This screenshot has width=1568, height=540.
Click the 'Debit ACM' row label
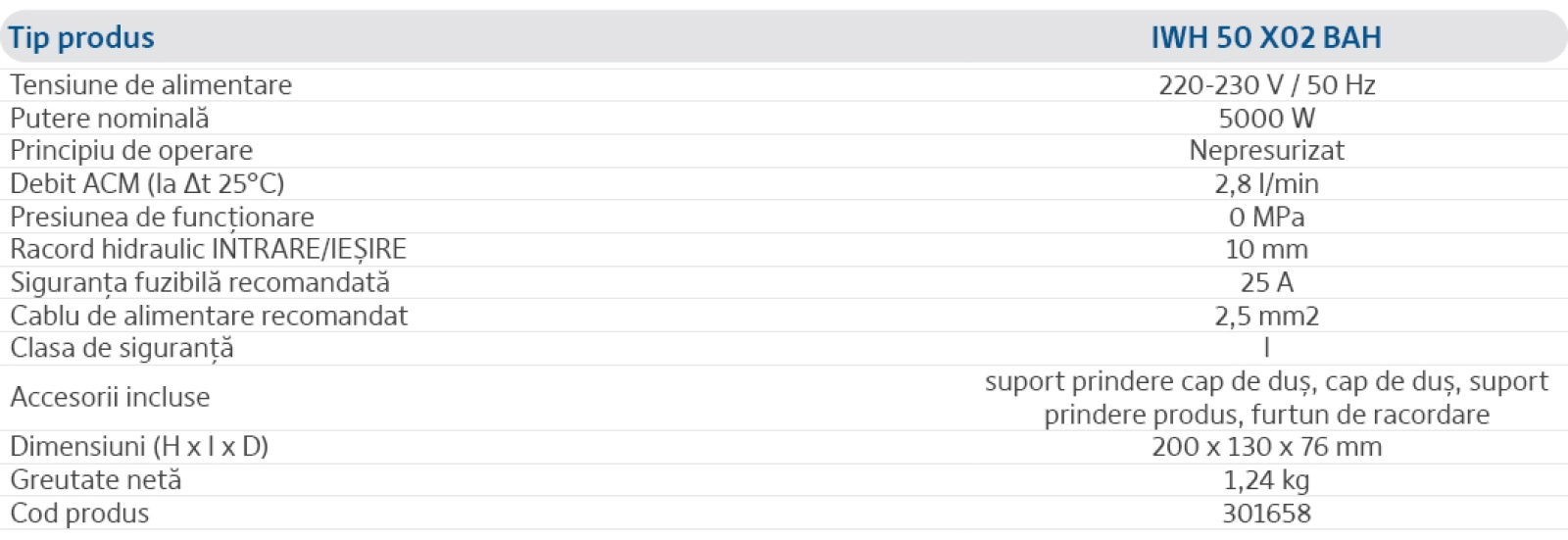[147, 184]
